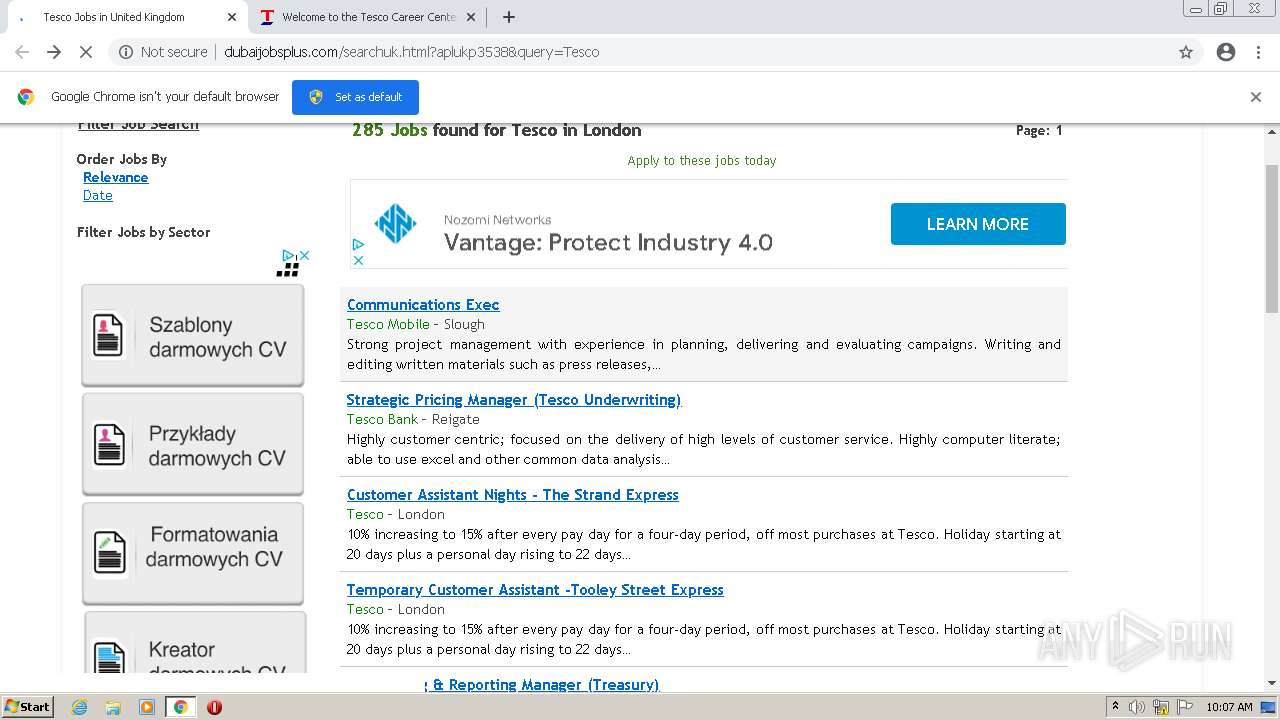Click the bookmark star icon

[x=1186, y=52]
